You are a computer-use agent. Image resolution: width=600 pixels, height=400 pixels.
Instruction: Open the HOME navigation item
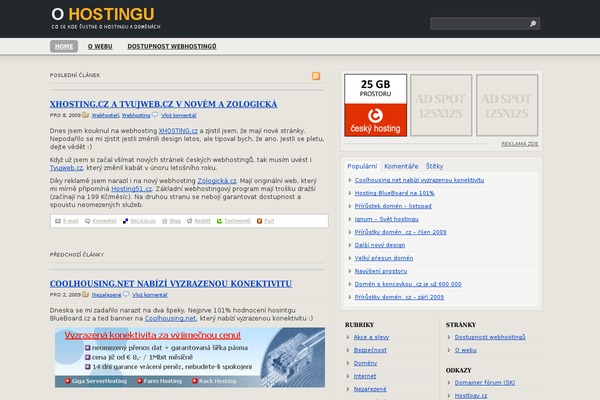point(64,46)
